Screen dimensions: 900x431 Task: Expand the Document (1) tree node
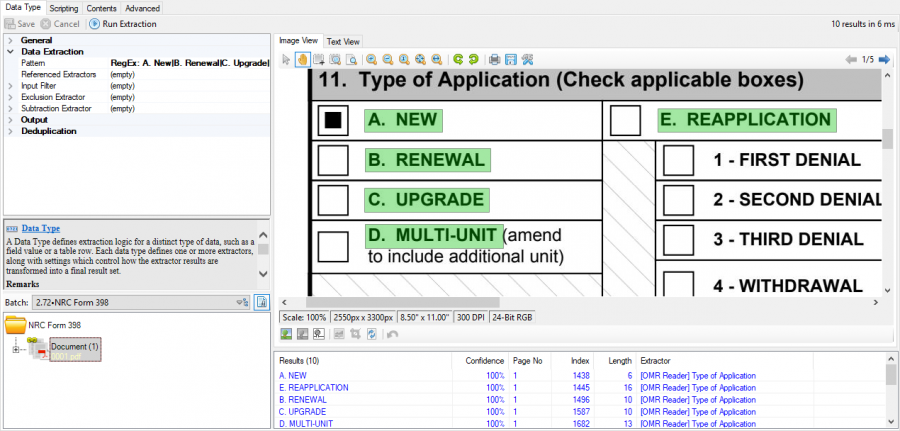tap(16, 348)
